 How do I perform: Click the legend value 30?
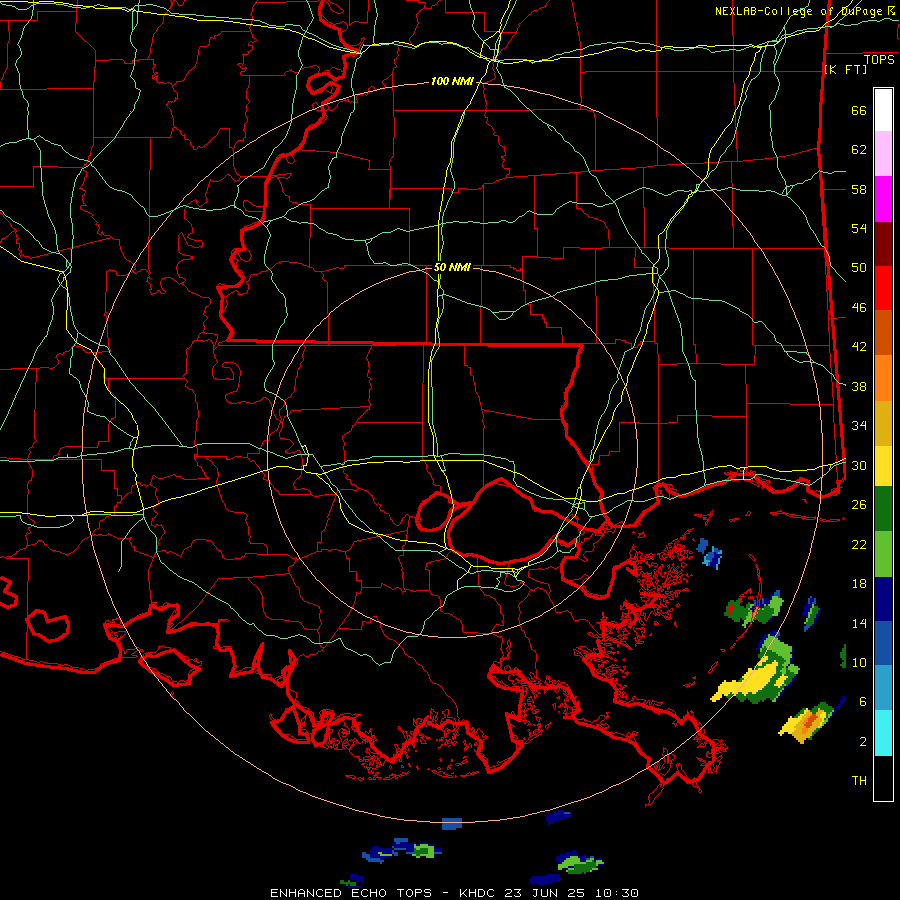(859, 465)
